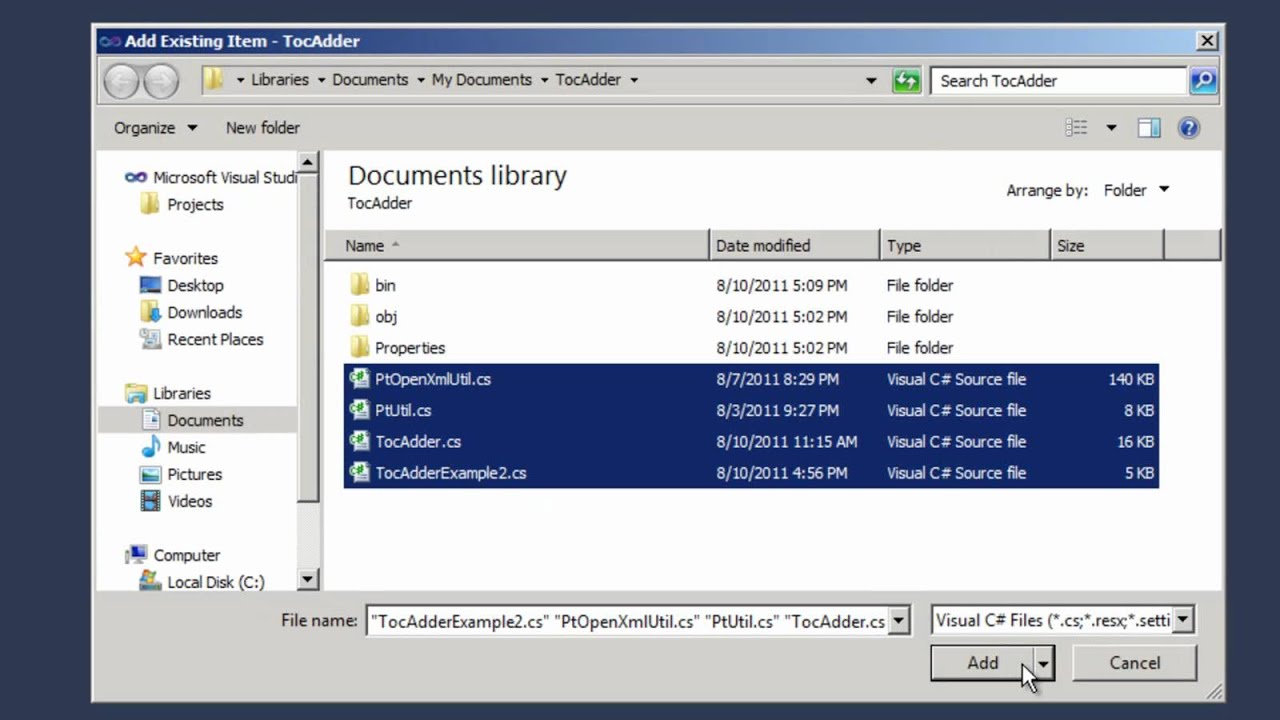The width and height of the screenshot is (1280, 720).
Task: Toggle the preview pane icon
Action: point(1149,128)
